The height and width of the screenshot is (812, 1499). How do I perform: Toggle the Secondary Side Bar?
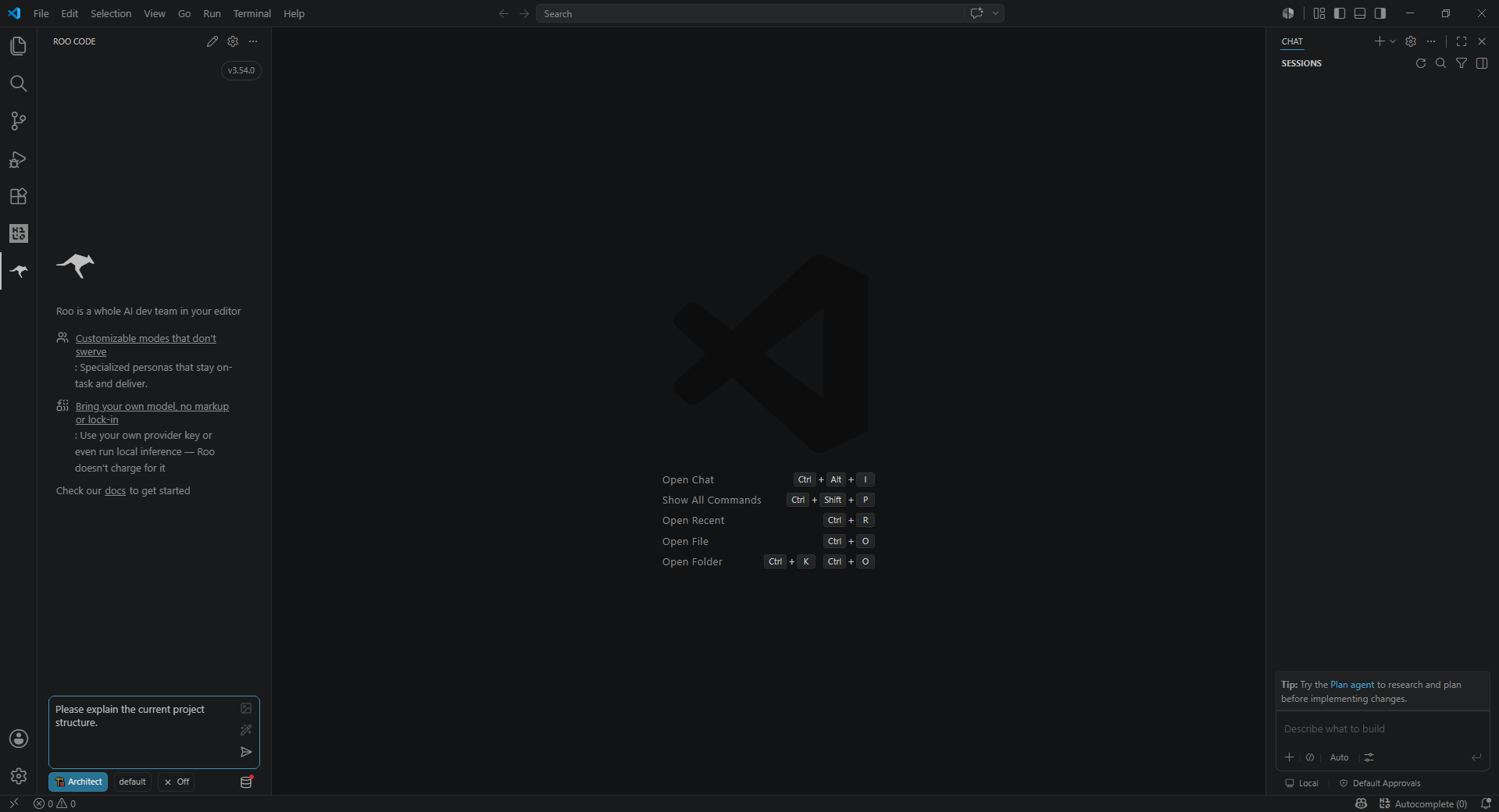tap(1380, 13)
